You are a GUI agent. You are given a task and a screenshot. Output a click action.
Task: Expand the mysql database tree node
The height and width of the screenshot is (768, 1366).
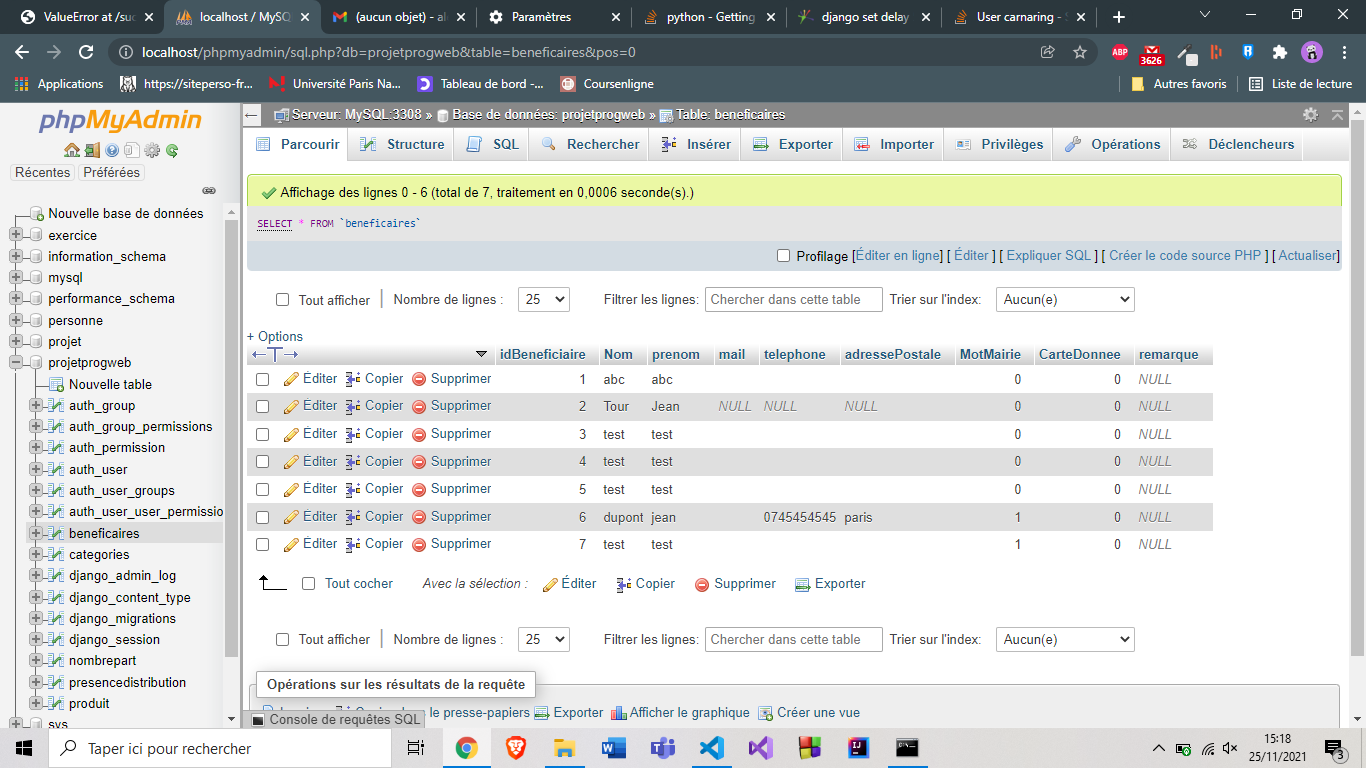(x=16, y=277)
